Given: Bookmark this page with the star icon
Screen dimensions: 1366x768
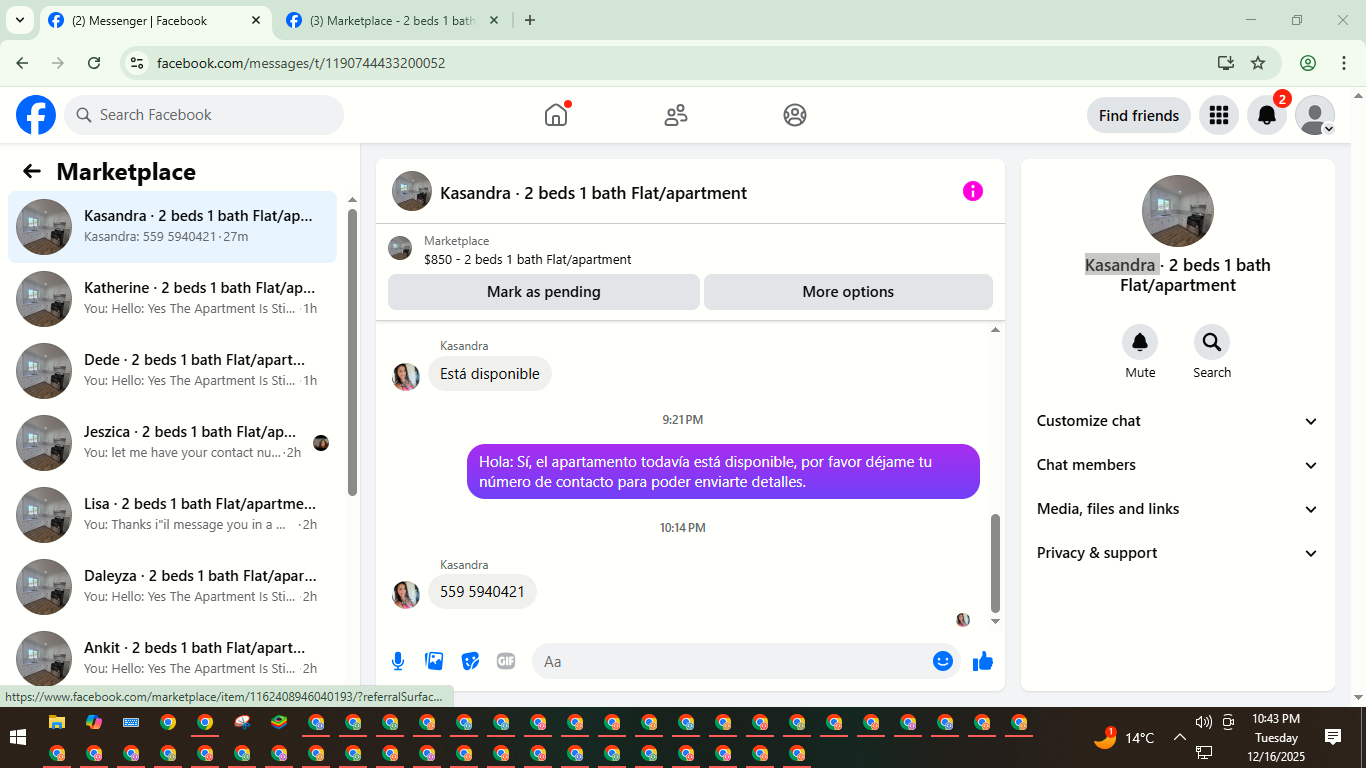Looking at the screenshot, I should pos(1258,63).
